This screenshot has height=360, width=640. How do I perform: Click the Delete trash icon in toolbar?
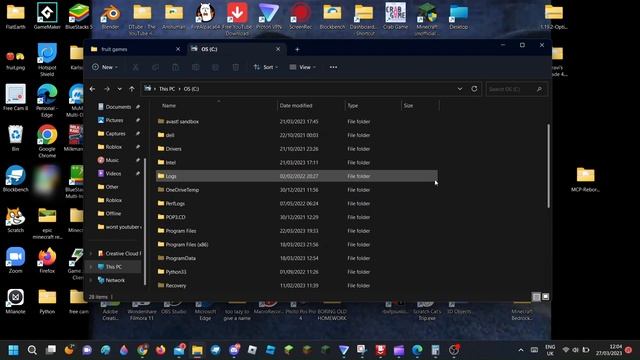pos(236,67)
